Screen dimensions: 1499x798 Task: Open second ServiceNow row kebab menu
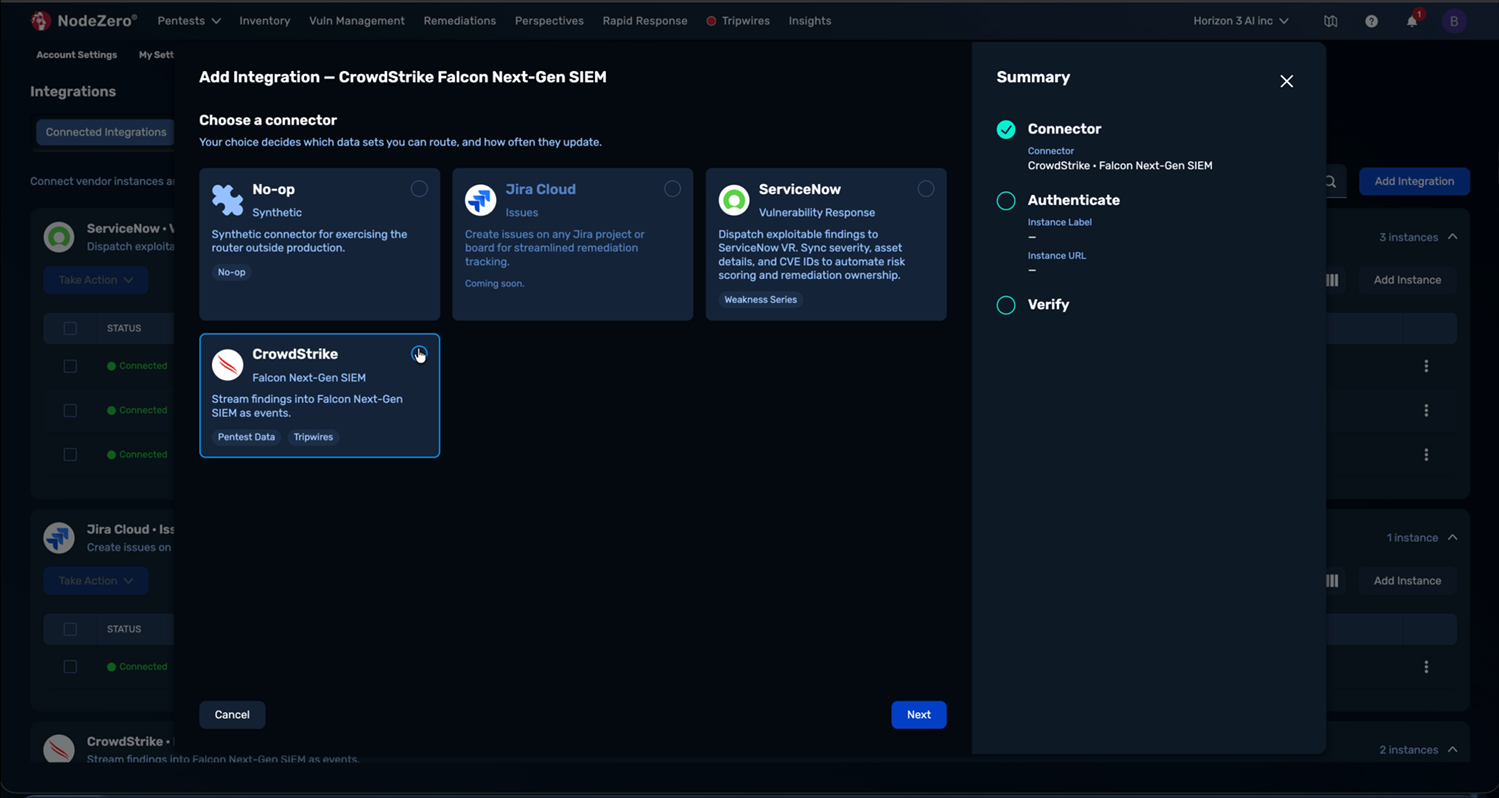(x=1426, y=410)
